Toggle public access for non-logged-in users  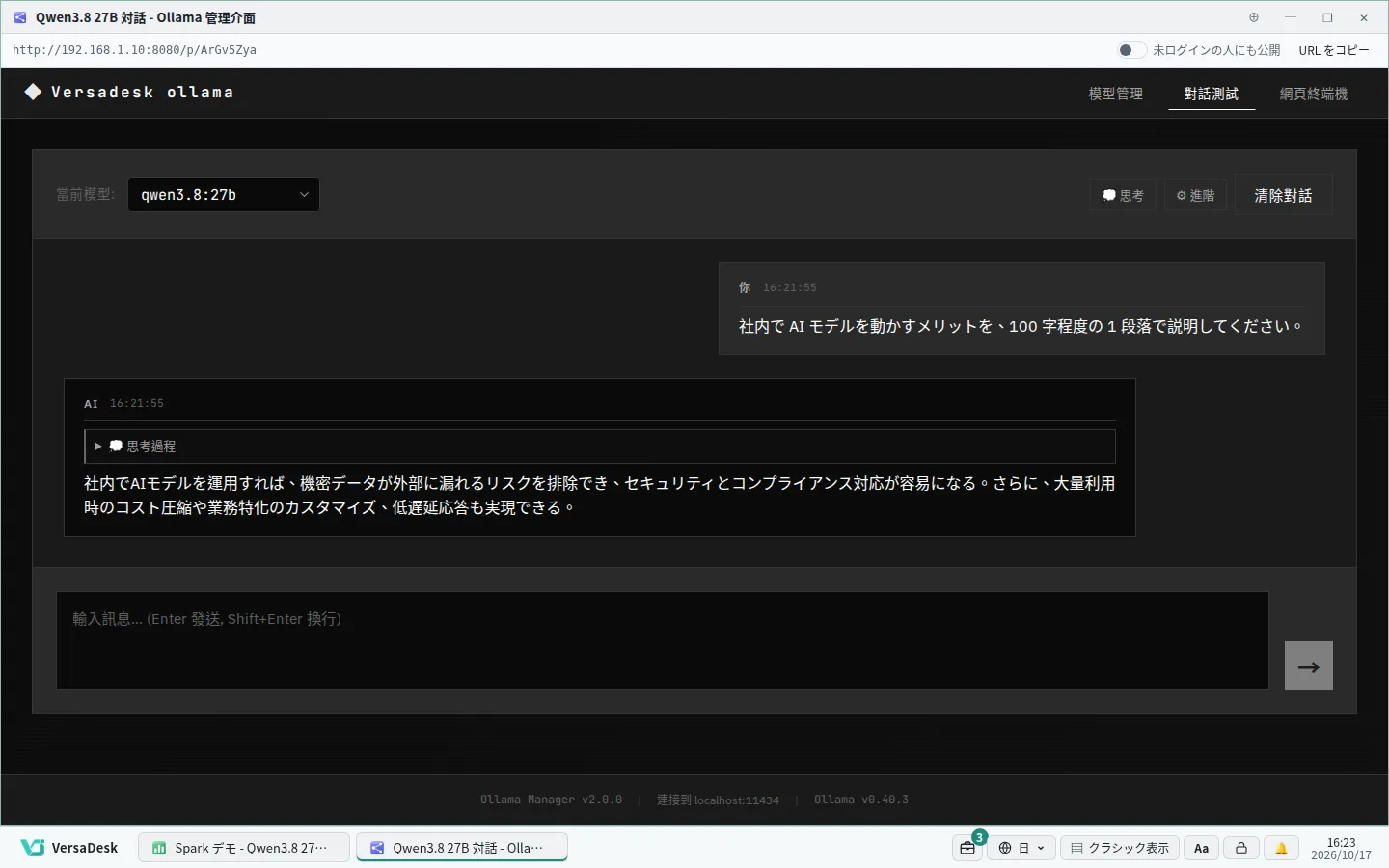(1131, 50)
